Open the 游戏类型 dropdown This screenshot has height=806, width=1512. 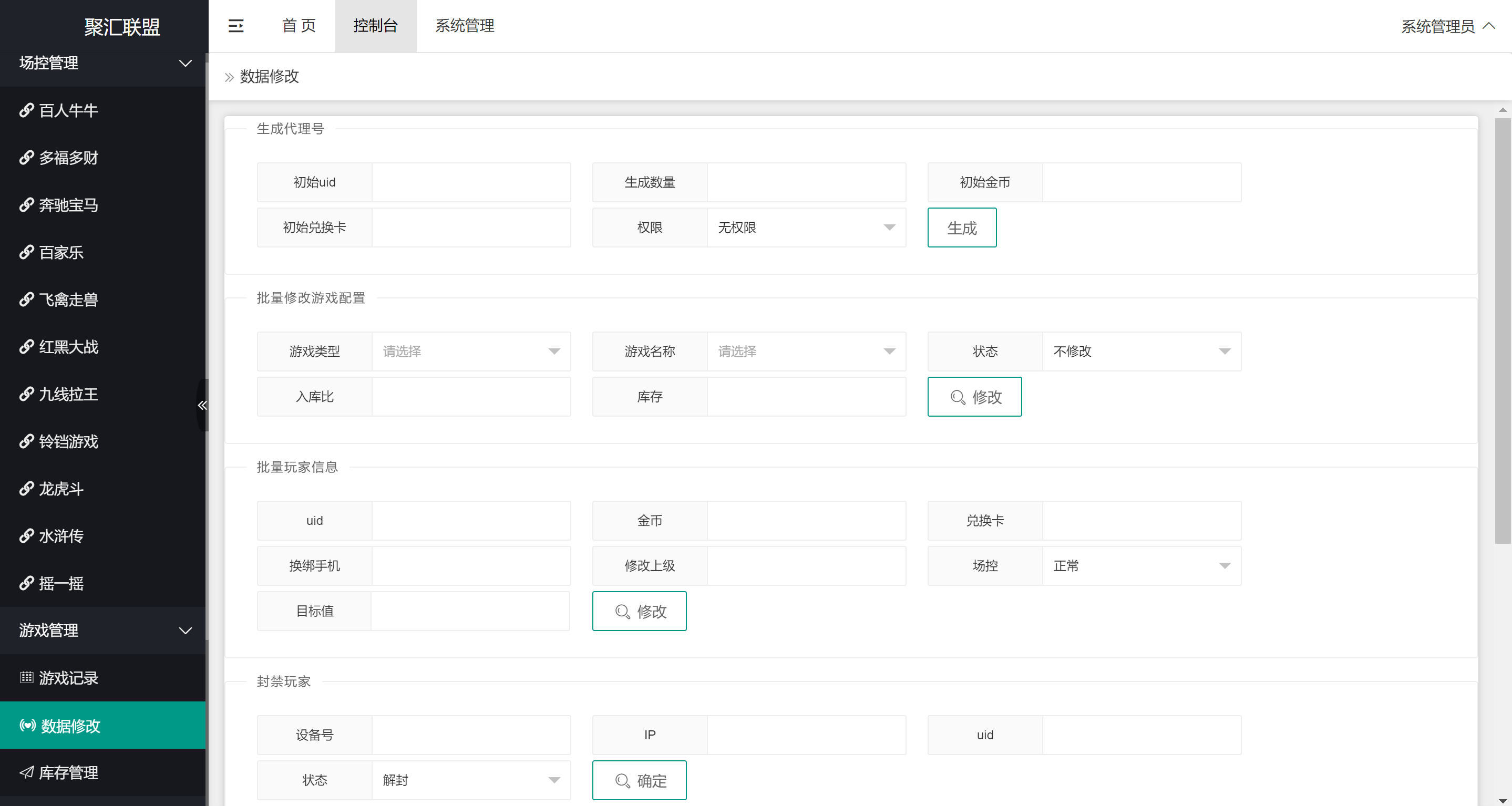(x=471, y=352)
